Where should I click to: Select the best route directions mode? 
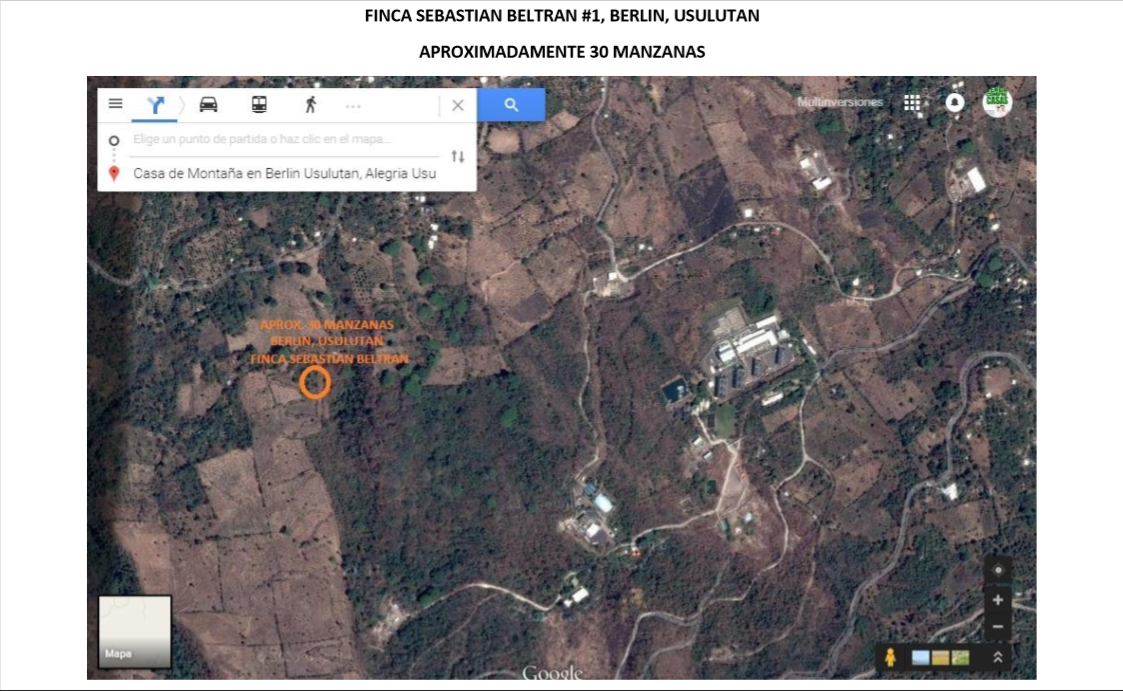[x=155, y=105]
